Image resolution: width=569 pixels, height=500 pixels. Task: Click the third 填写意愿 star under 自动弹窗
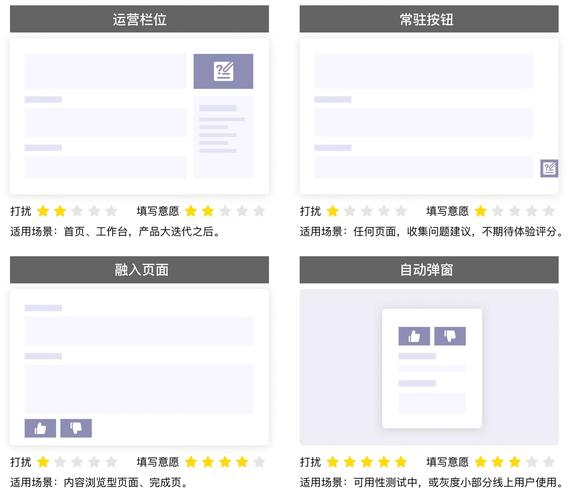515,462
